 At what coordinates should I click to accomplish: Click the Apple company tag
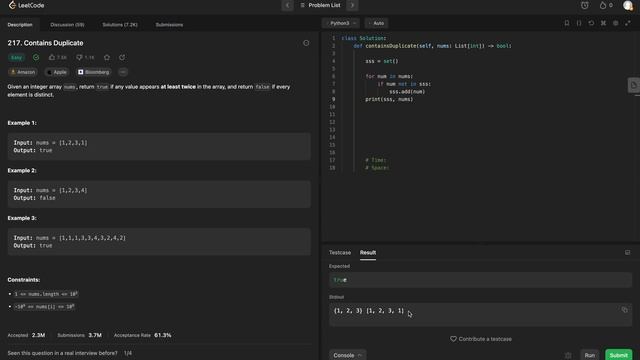[57, 72]
